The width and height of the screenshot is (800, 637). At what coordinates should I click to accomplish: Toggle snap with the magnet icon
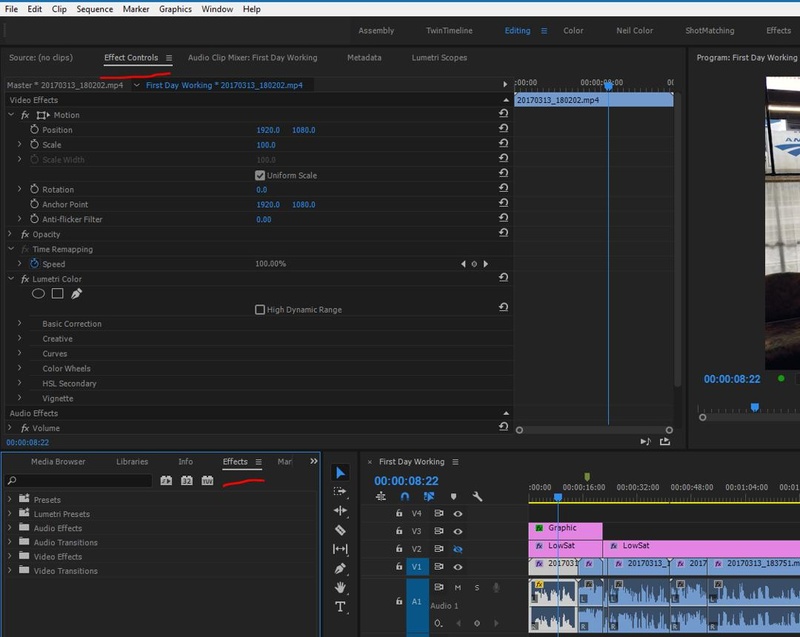405,496
